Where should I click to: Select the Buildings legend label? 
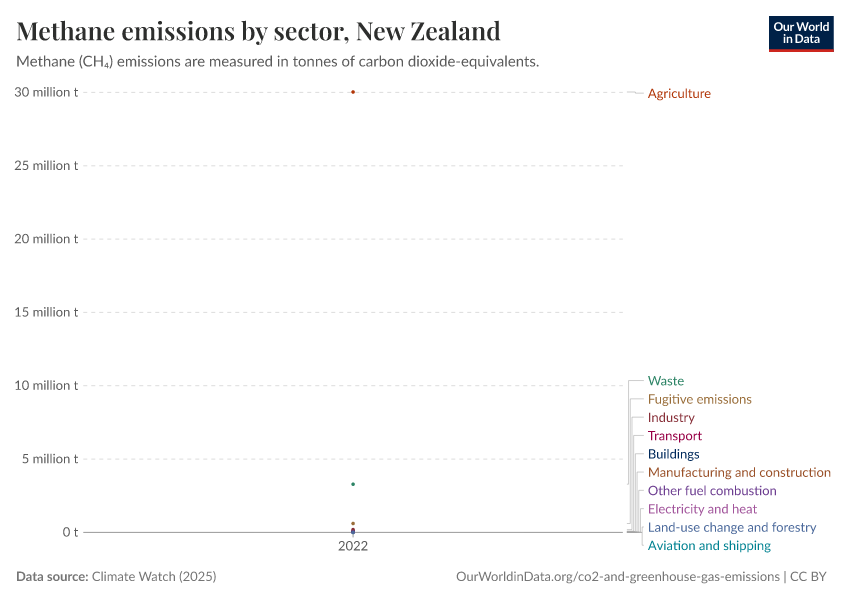pyautogui.click(x=674, y=454)
